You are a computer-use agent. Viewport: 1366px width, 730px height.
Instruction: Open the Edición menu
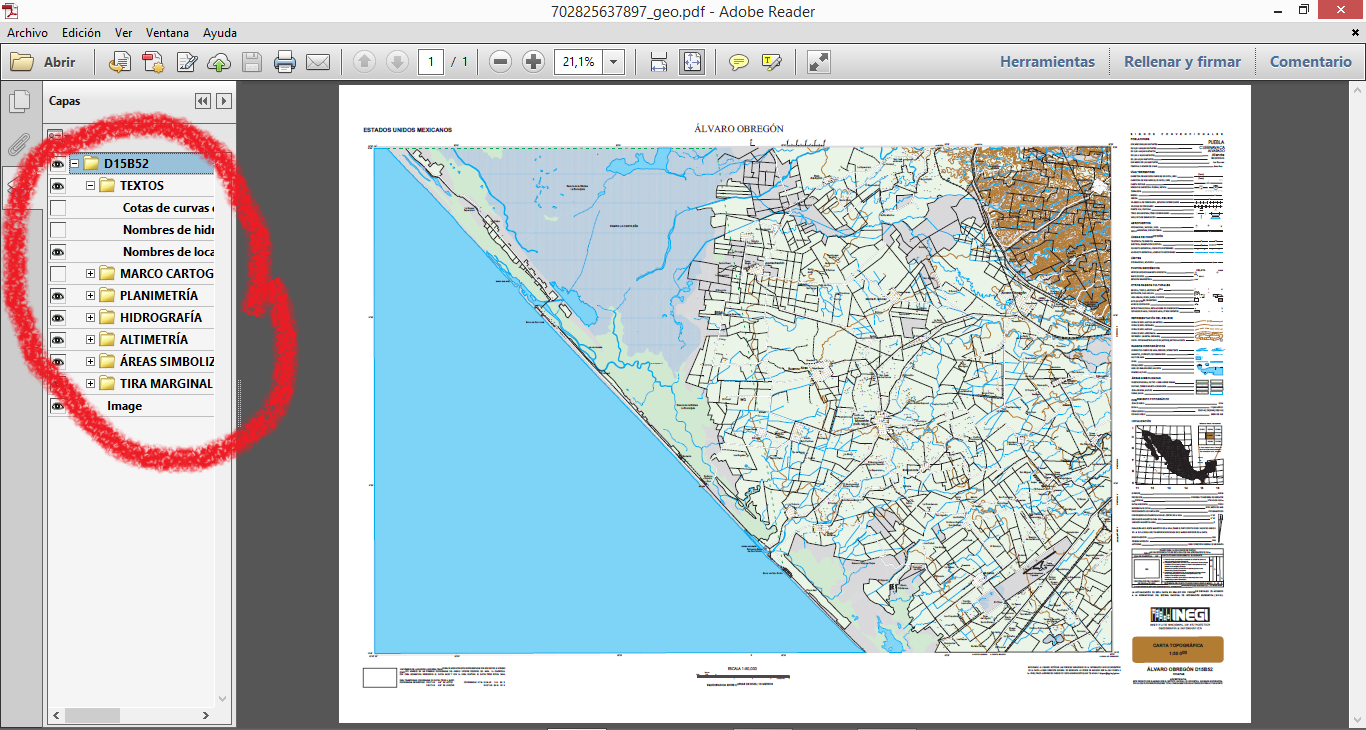coord(81,33)
